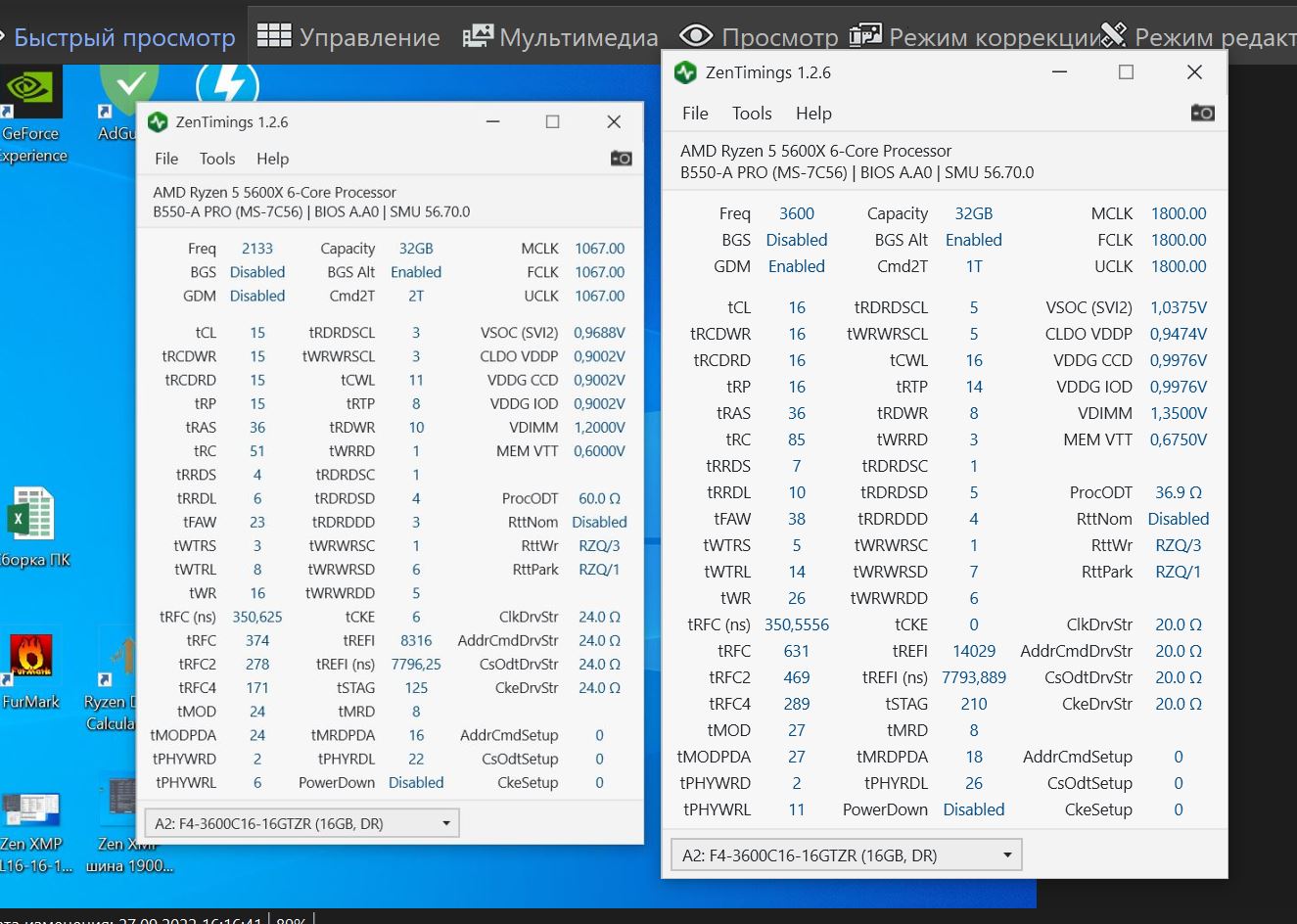Select VSOC (SVI2) value 0,9688V
This screenshot has height=924, width=1297.
coord(599,333)
